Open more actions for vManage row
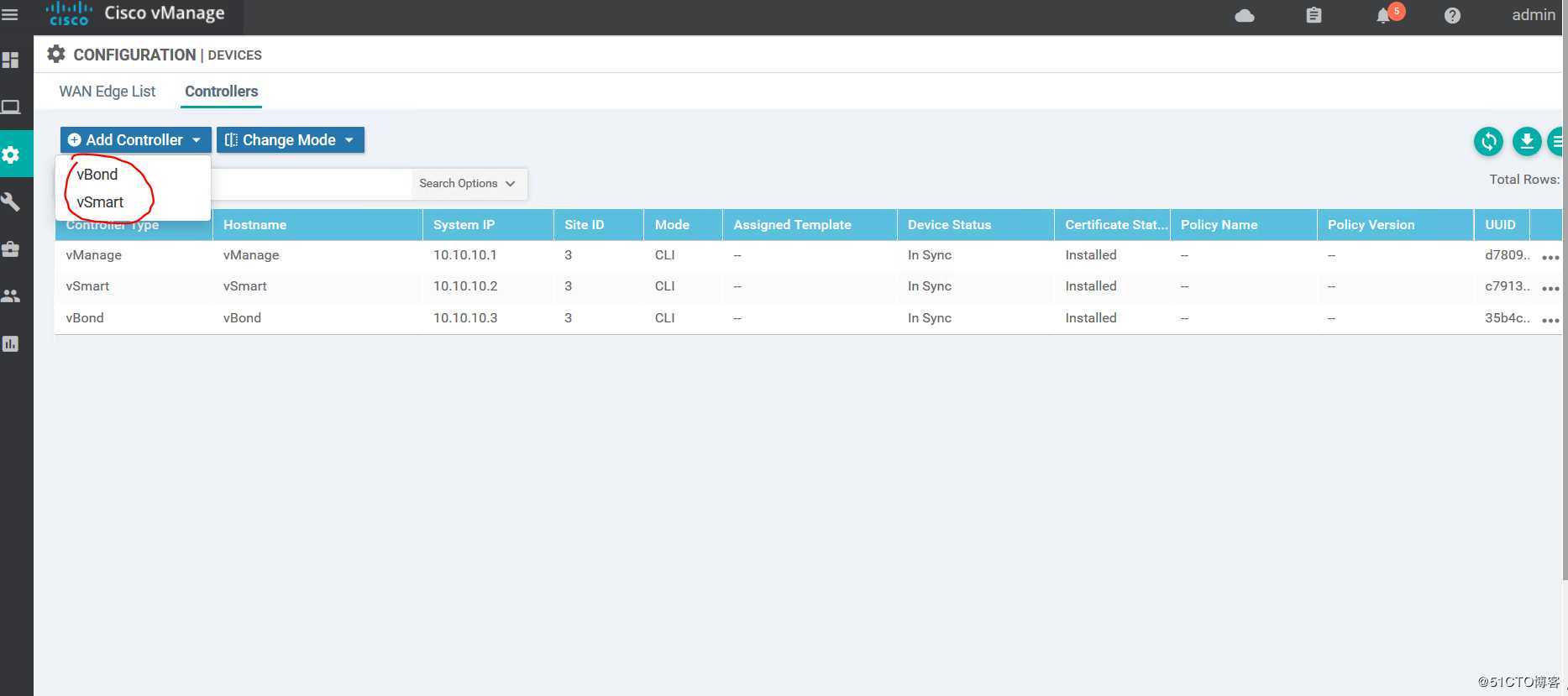 click(x=1550, y=258)
